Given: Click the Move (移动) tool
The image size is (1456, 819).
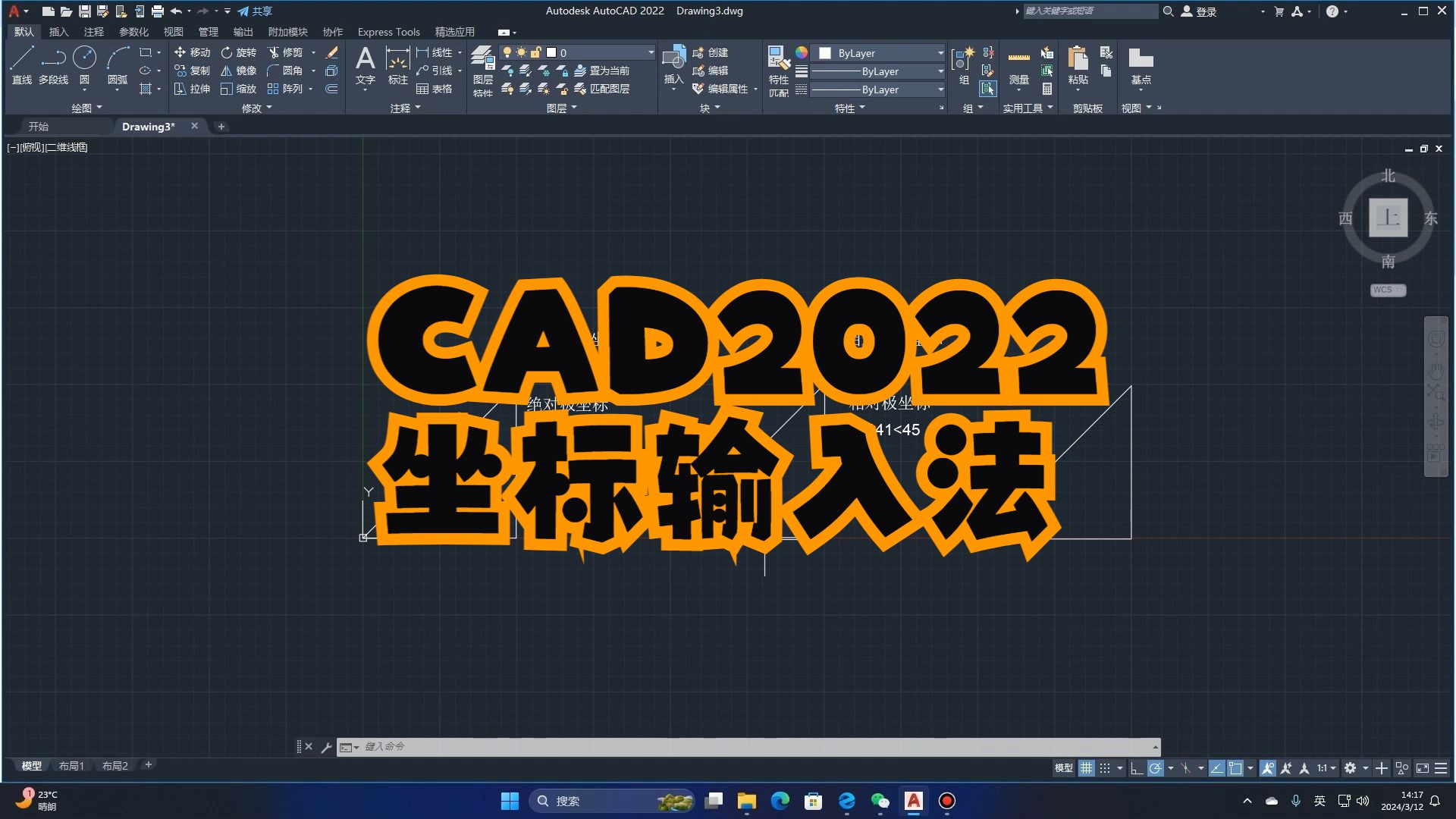Looking at the screenshot, I should coord(192,52).
